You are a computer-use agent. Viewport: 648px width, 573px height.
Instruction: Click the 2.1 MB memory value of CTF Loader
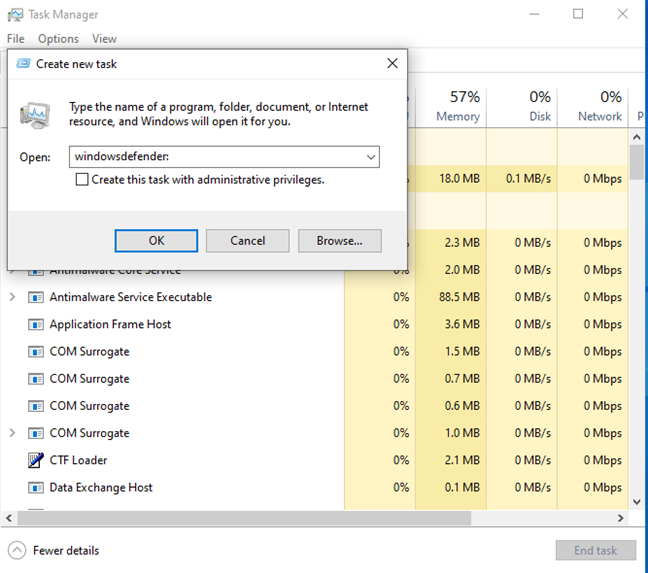pyautogui.click(x=462, y=460)
